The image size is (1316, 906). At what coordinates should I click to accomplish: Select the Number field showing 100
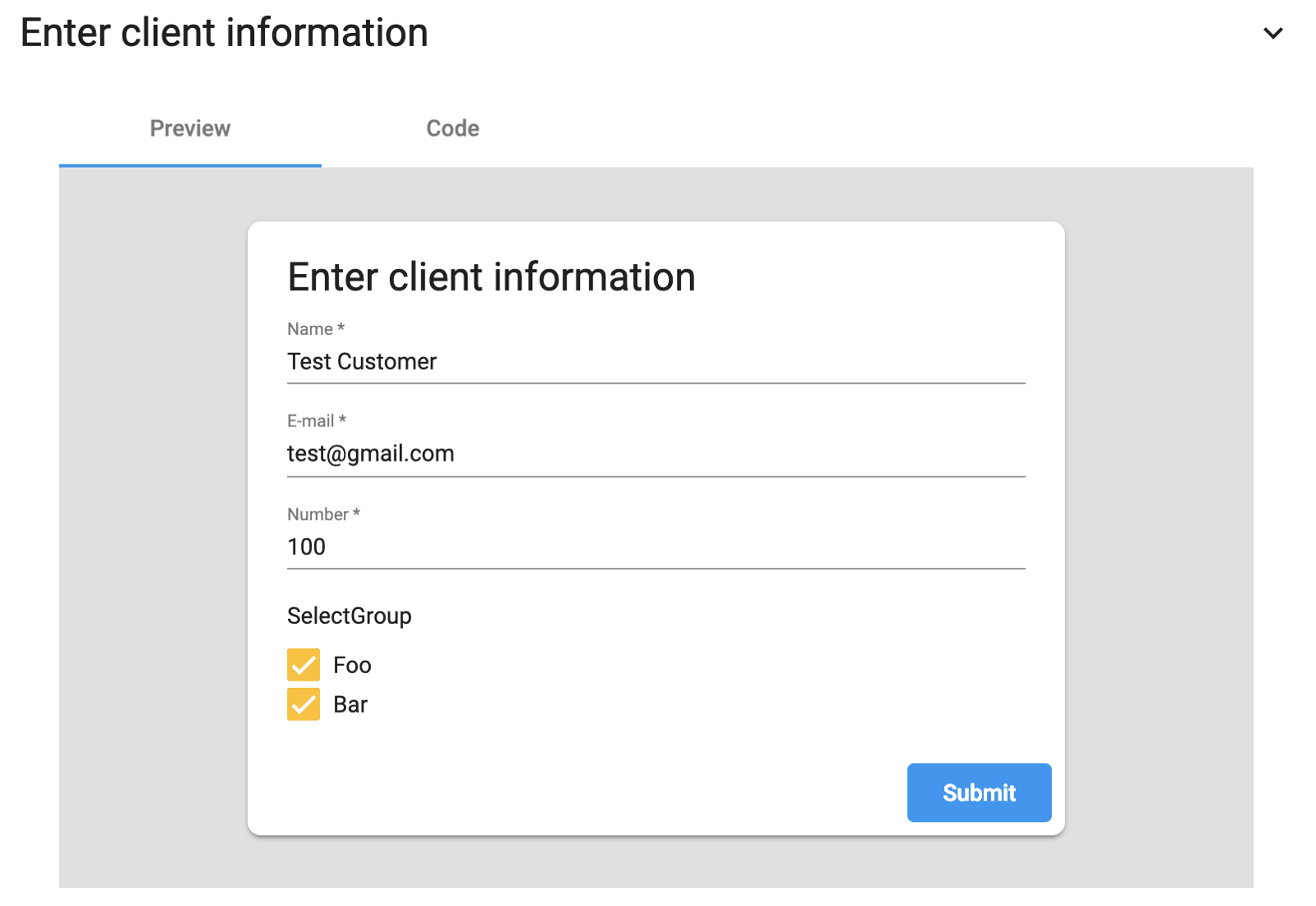655,547
